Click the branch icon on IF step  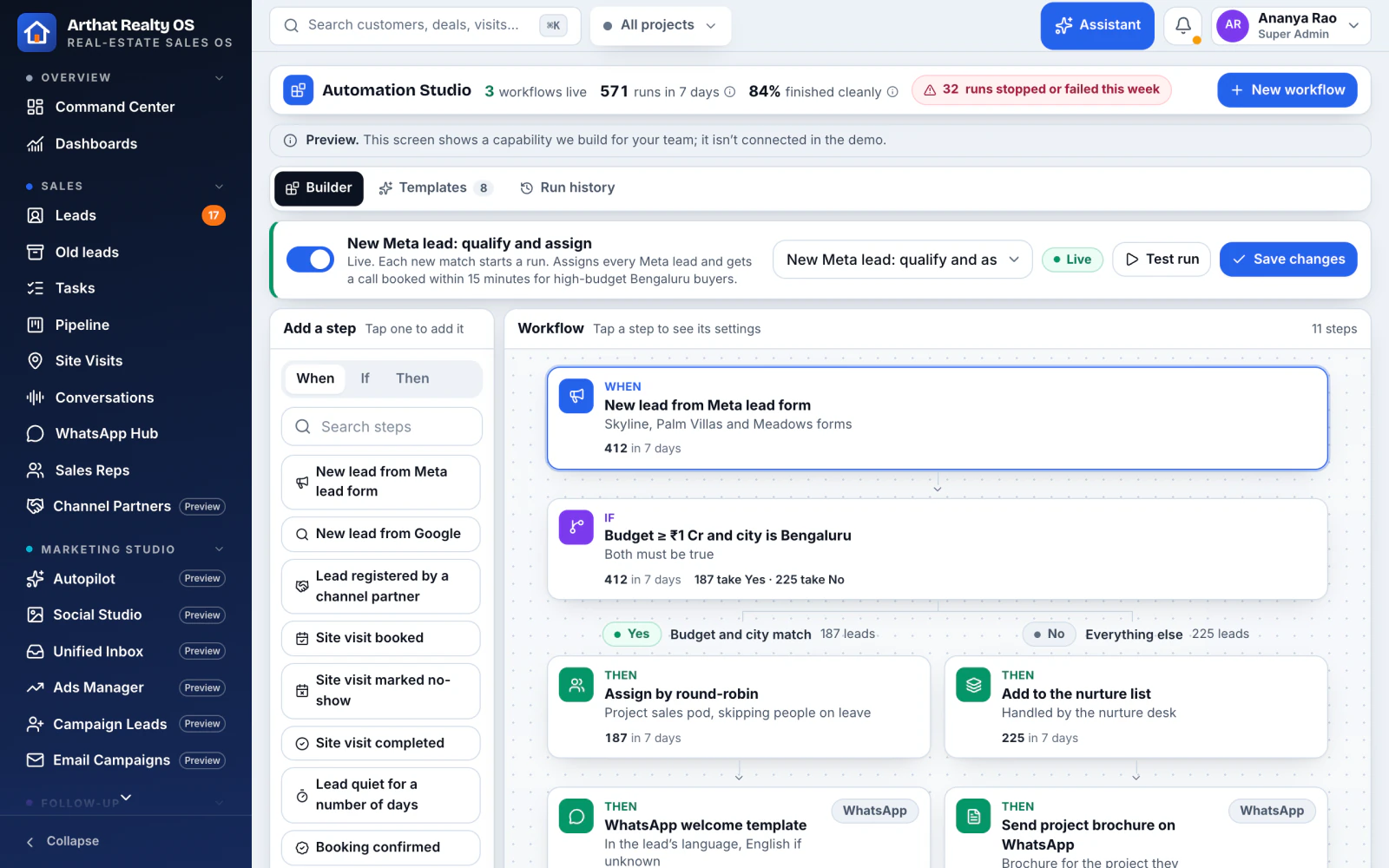(576, 527)
